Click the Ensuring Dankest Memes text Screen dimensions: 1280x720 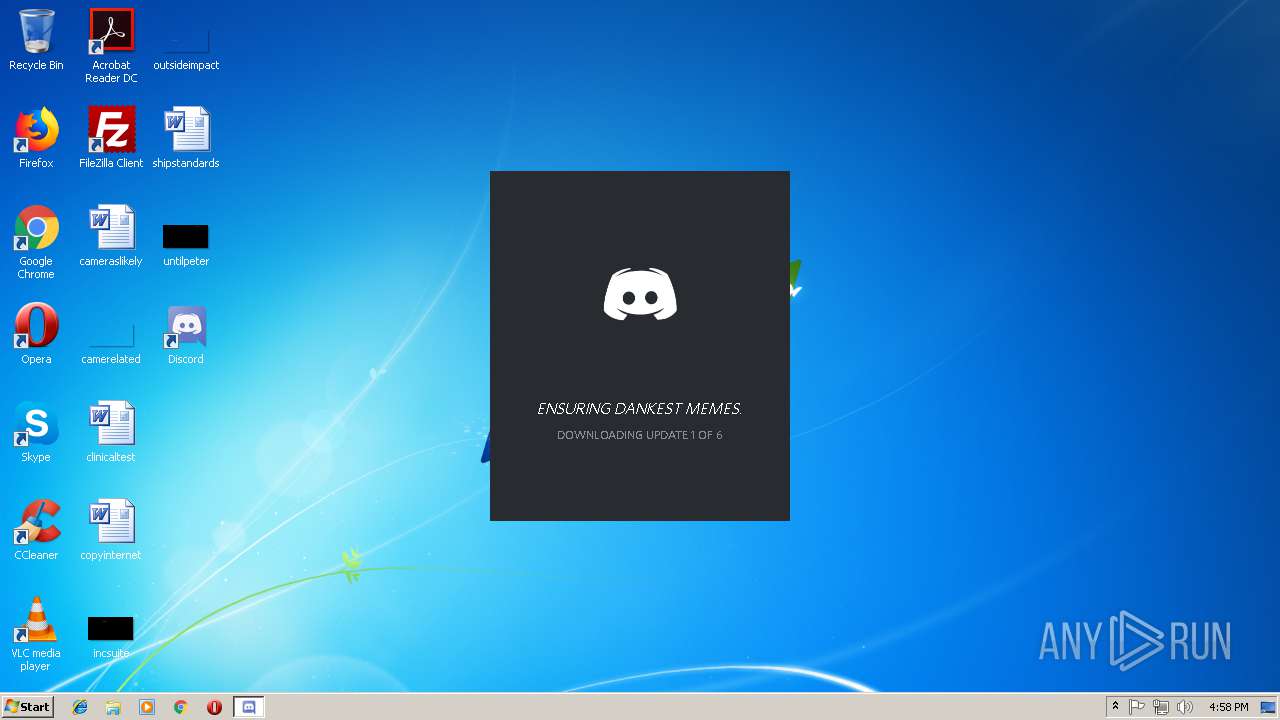point(640,408)
